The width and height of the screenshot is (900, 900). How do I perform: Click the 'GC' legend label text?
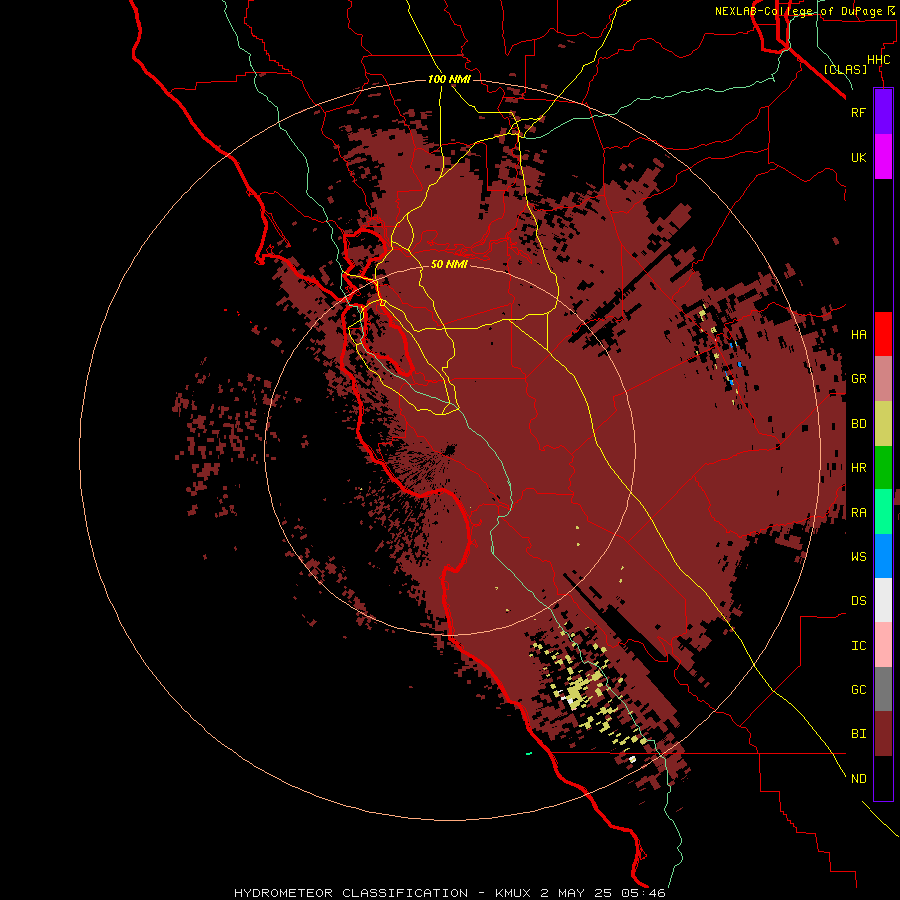click(x=858, y=690)
